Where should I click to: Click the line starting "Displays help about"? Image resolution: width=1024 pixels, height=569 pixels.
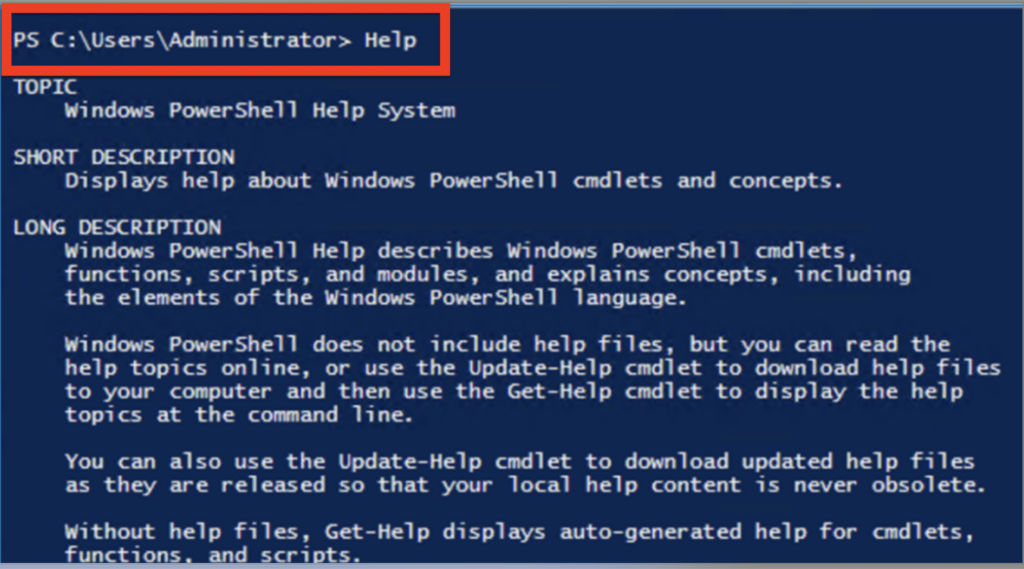click(x=453, y=180)
